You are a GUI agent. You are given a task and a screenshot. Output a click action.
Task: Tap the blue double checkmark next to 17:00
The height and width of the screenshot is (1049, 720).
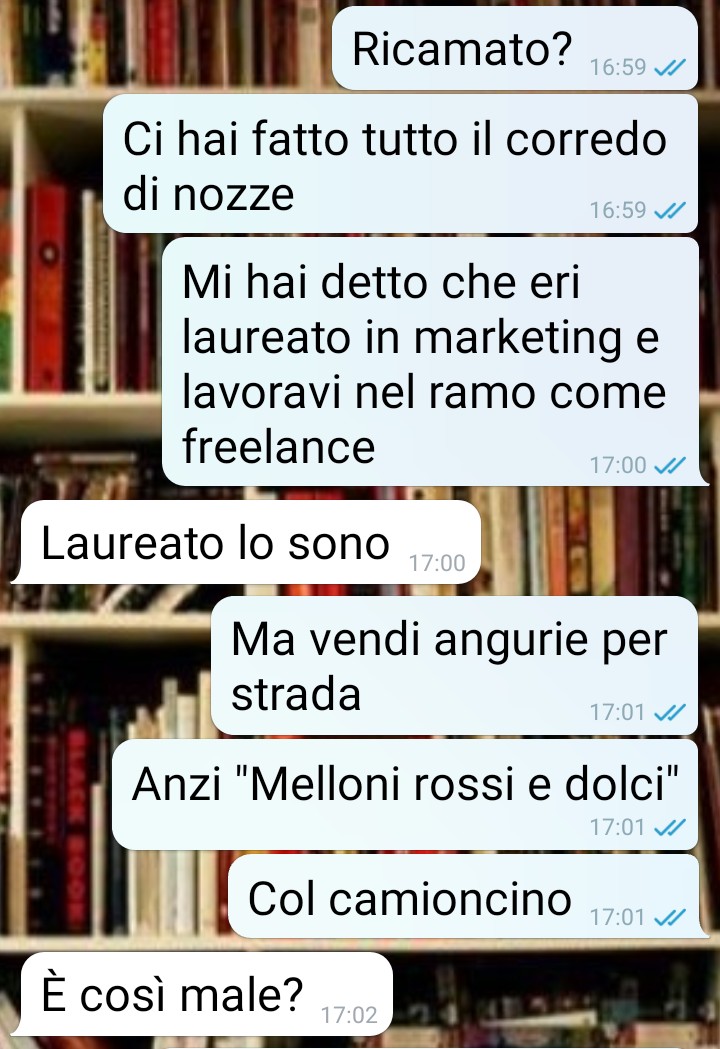[x=670, y=465]
